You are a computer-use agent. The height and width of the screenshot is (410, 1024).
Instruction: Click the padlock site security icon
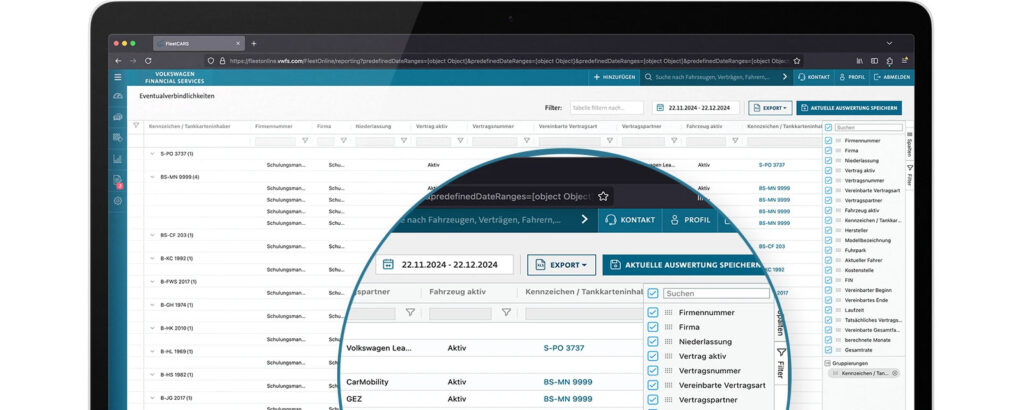coord(222,60)
